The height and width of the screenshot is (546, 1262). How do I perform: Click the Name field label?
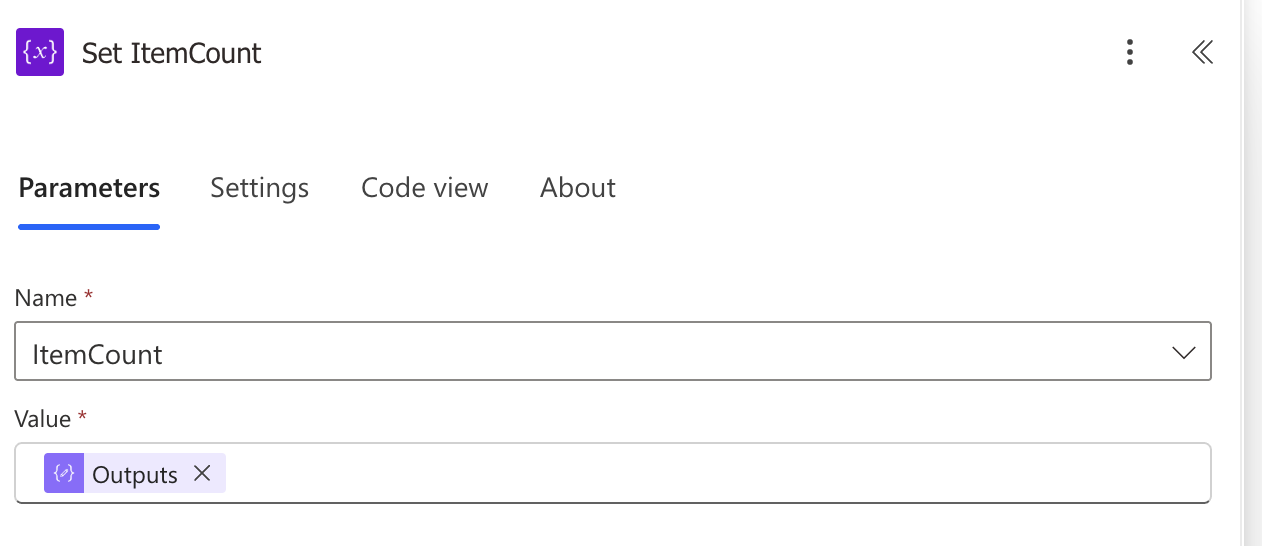point(46,298)
